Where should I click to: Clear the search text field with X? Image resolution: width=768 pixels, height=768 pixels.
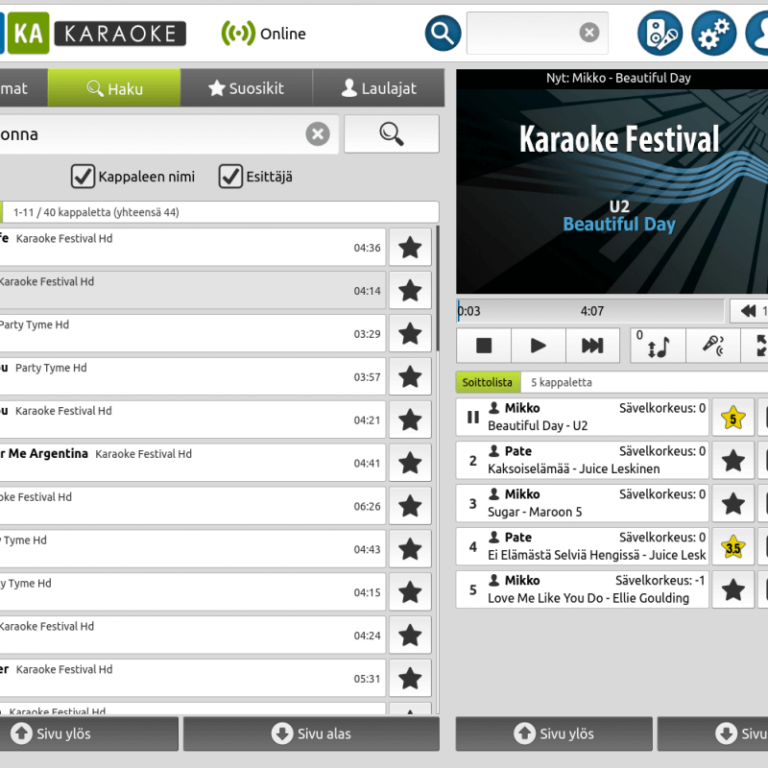click(317, 134)
